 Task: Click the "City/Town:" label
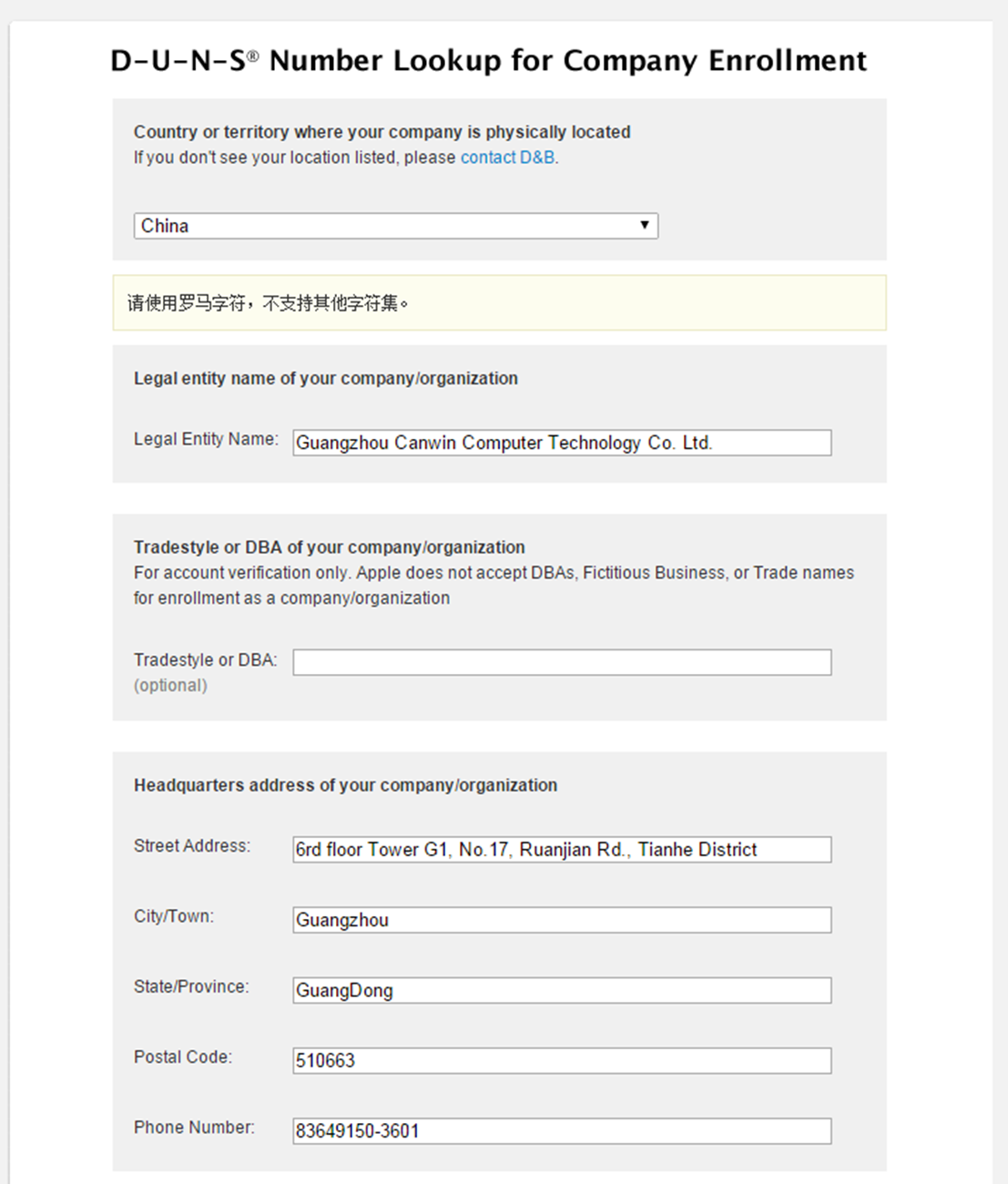point(174,916)
